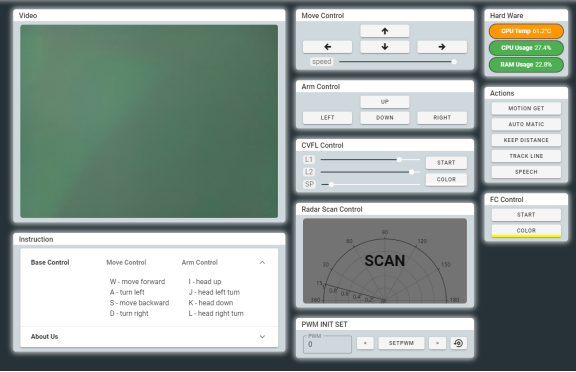The width and height of the screenshot is (576, 372).
Task: Click the SETPWM button
Action: tap(401, 343)
